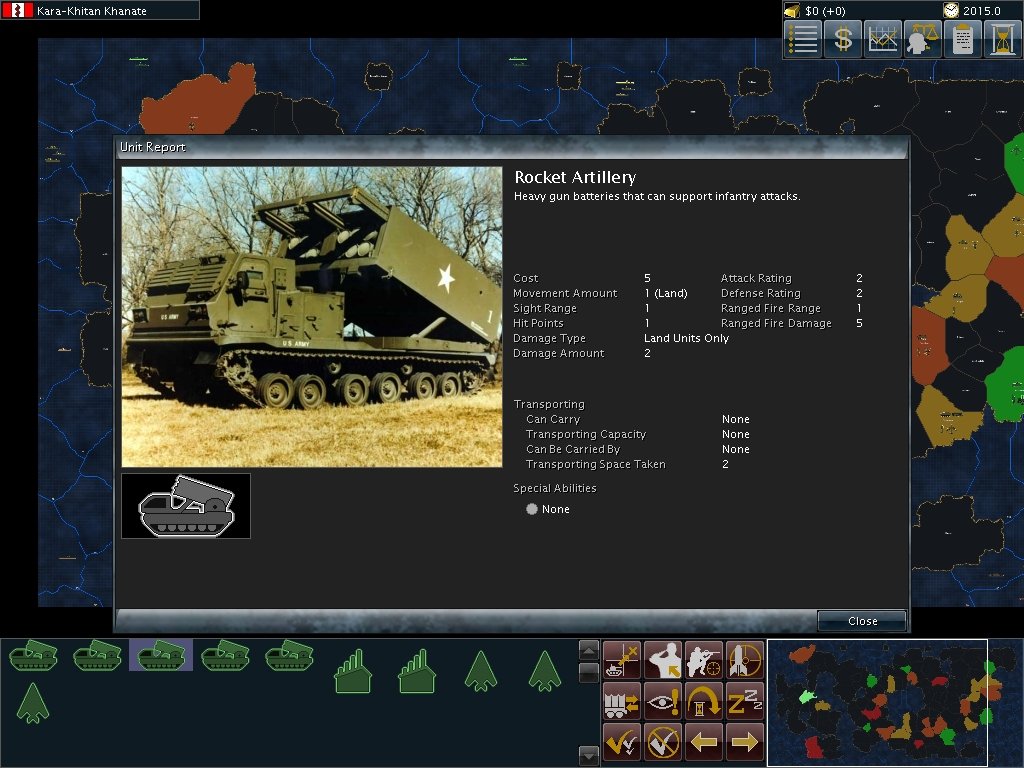Click the saluting soldier command icon
The width and height of the screenshot is (1024, 768).
663,660
